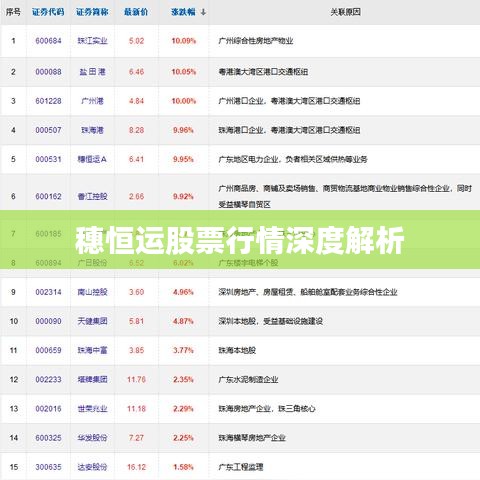Image resolution: width=480 pixels, height=480 pixels.
Task: Select the price 8.28 for 珠海港
Action: click(x=136, y=130)
